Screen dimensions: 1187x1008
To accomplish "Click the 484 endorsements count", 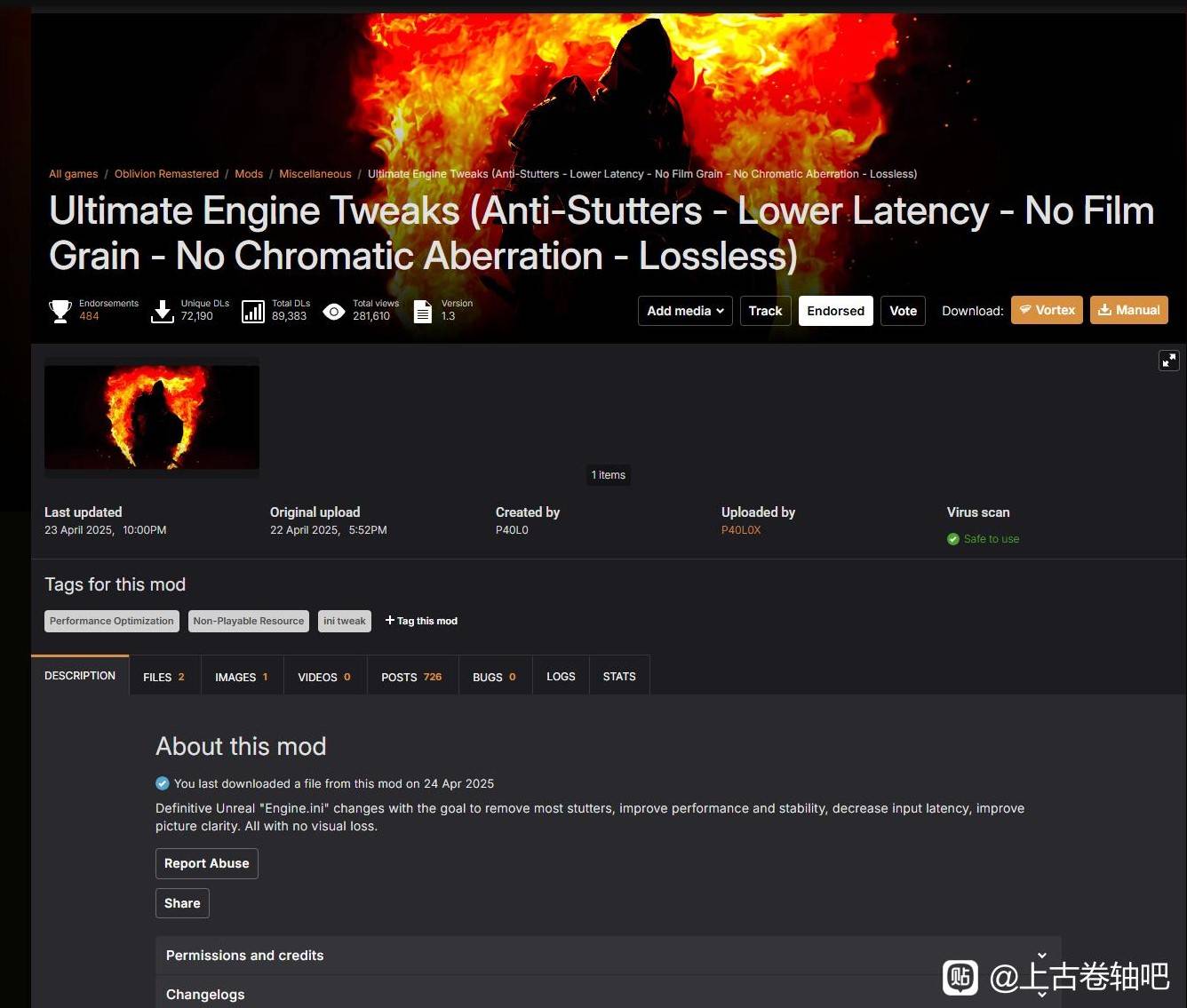I will [89, 316].
